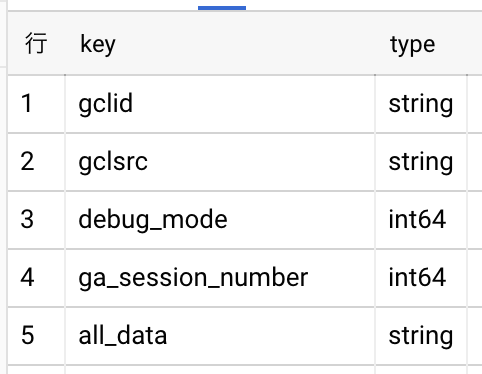This screenshot has height=374, width=482.
Task: Select the gclid key cell
Action: click(x=220, y=104)
